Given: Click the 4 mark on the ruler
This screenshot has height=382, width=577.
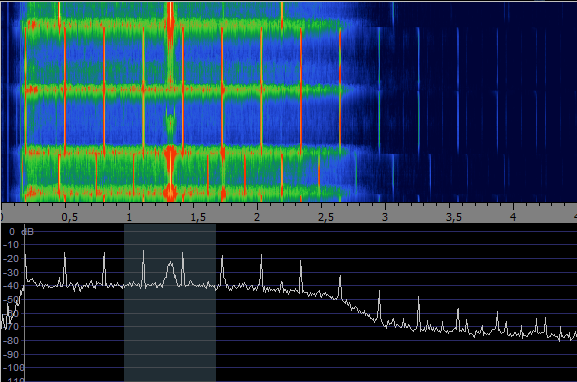Looking at the screenshot, I should [513, 217].
